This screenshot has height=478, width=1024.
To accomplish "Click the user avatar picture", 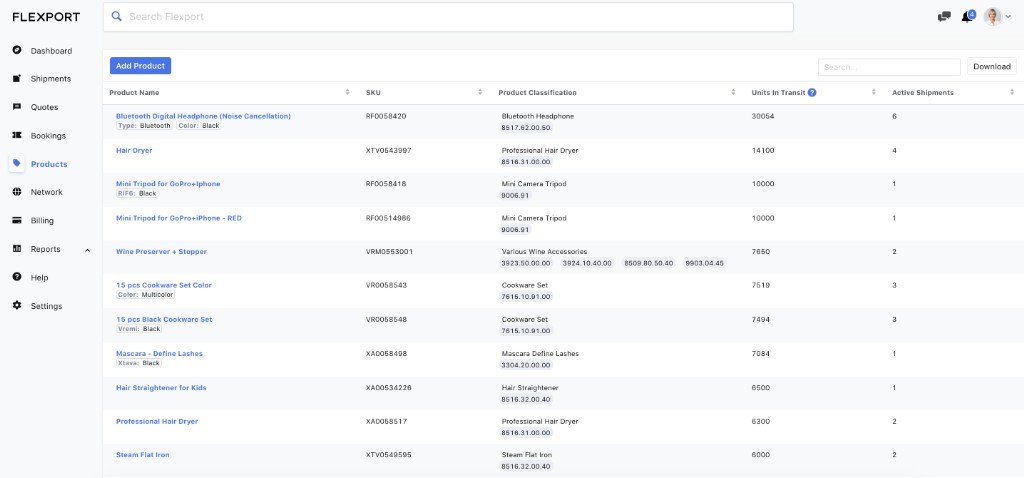I will (993, 17).
